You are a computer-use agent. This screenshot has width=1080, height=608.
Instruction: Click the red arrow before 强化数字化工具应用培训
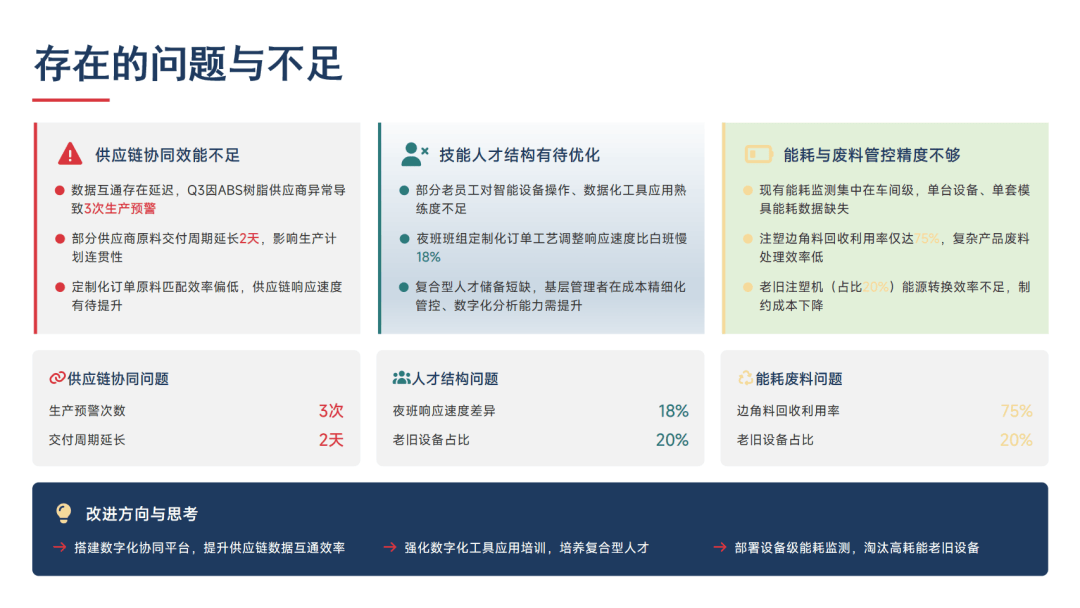tap(390, 548)
